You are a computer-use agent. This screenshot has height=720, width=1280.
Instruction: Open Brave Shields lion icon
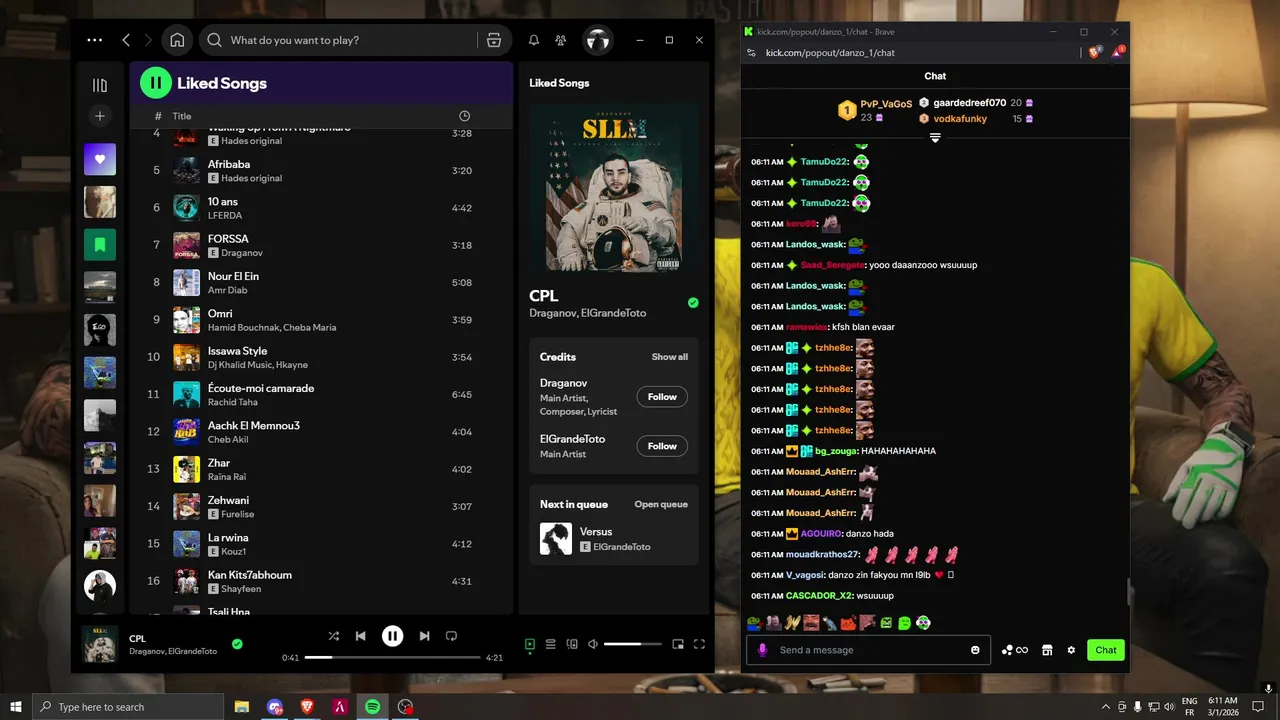[x=1095, y=52]
